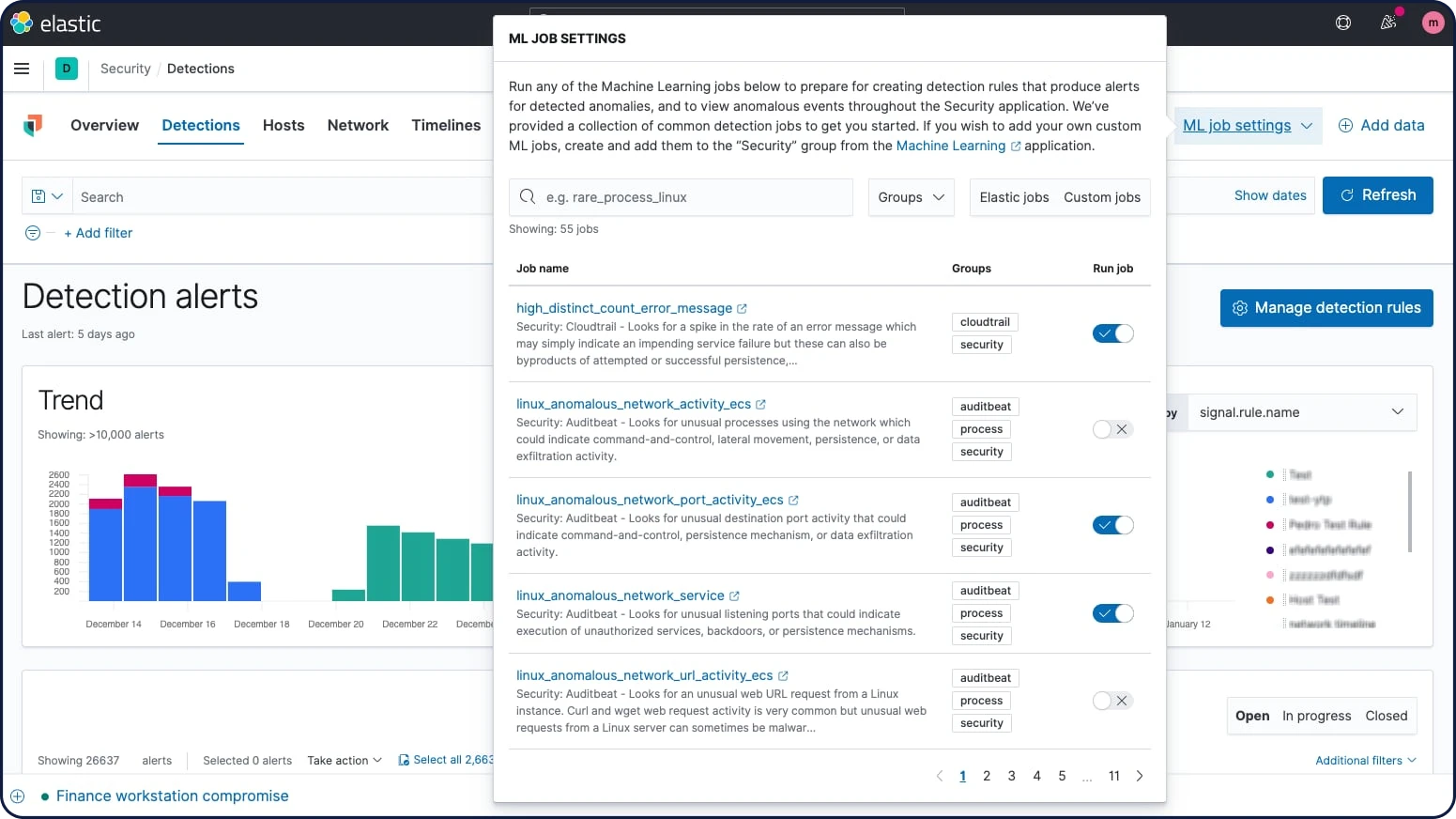Toggle high_distinct_count_error_message job off

click(x=1113, y=333)
